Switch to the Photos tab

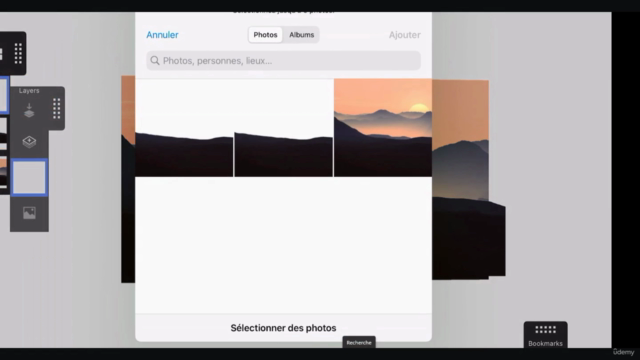tap(265, 35)
